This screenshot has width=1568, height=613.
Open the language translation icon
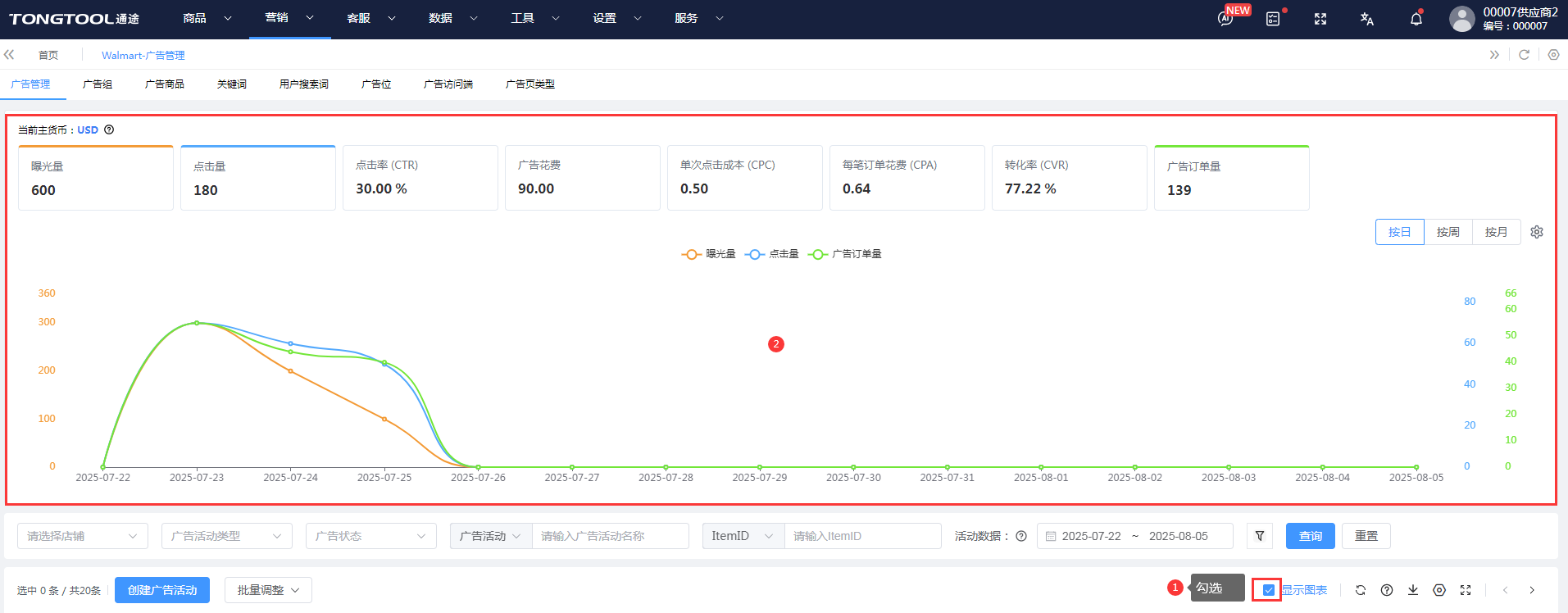coord(1366,19)
